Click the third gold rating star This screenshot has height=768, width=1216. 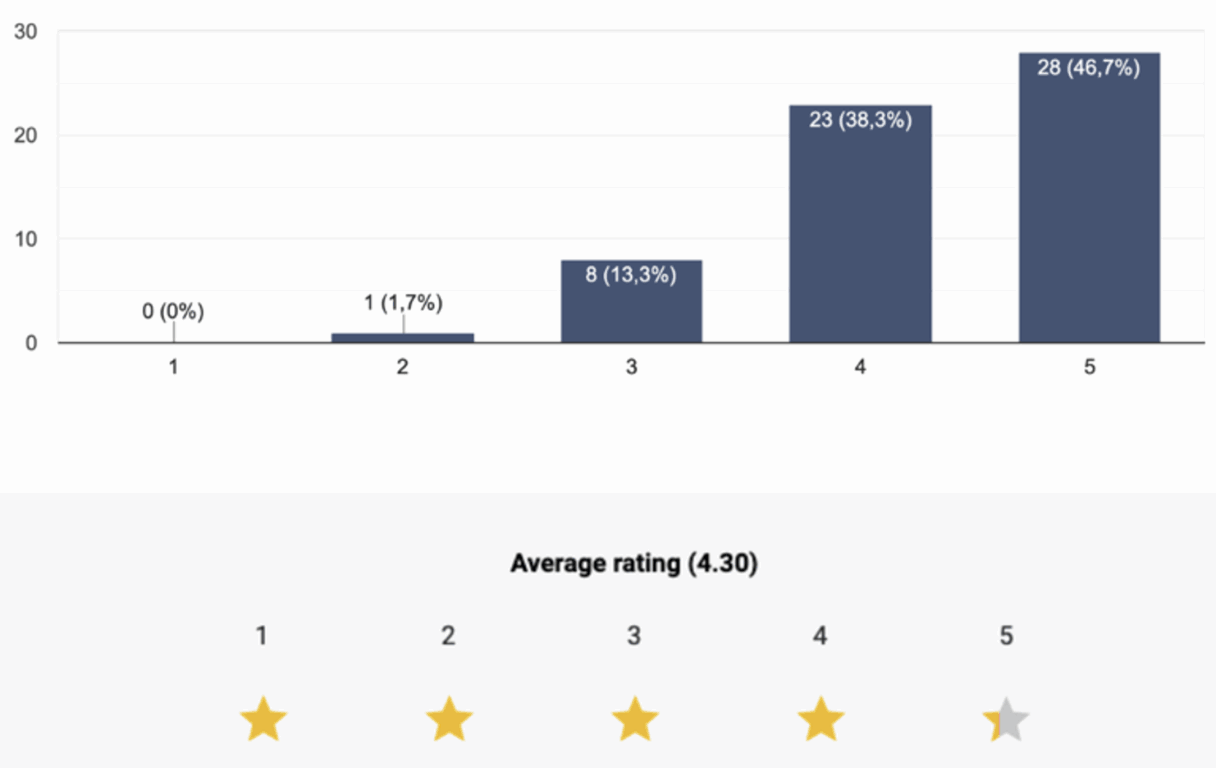tap(635, 720)
